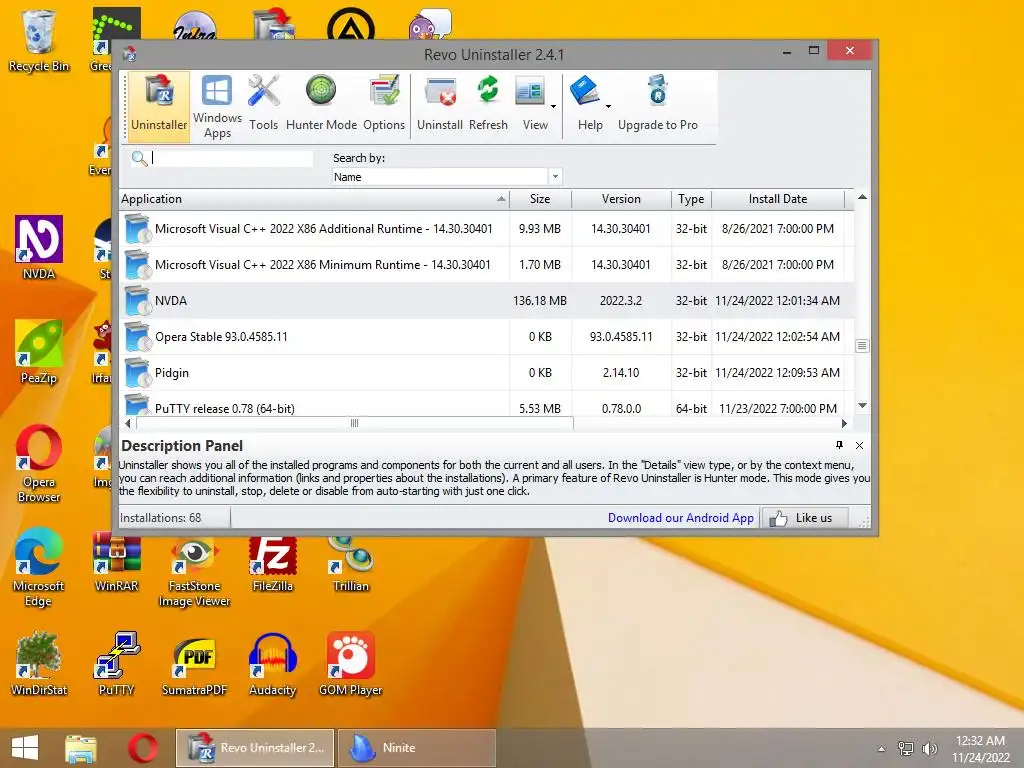
Task: Open the Tools wrench icon
Action: click(263, 103)
